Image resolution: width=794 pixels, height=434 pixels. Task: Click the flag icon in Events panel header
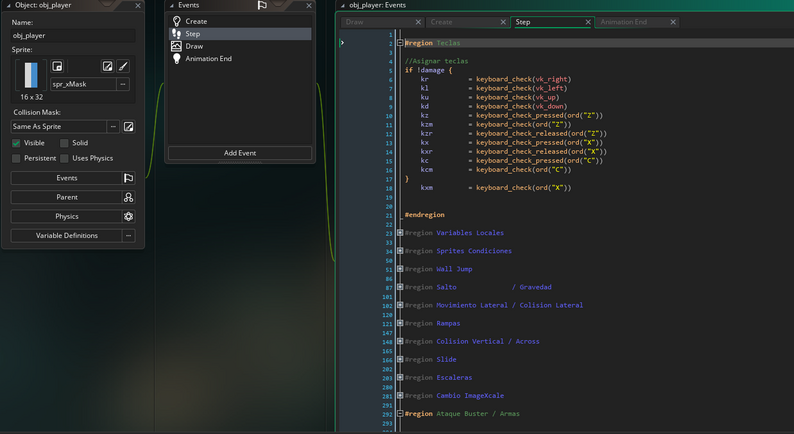[x=262, y=6]
